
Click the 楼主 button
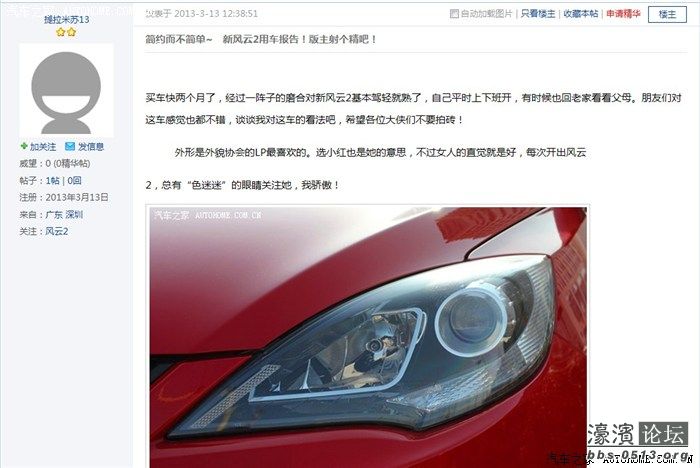(x=667, y=14)
